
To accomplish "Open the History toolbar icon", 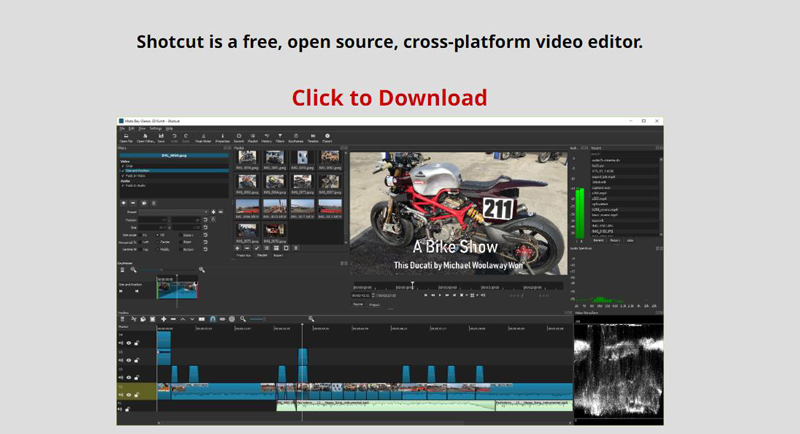I will pos(266,138).
